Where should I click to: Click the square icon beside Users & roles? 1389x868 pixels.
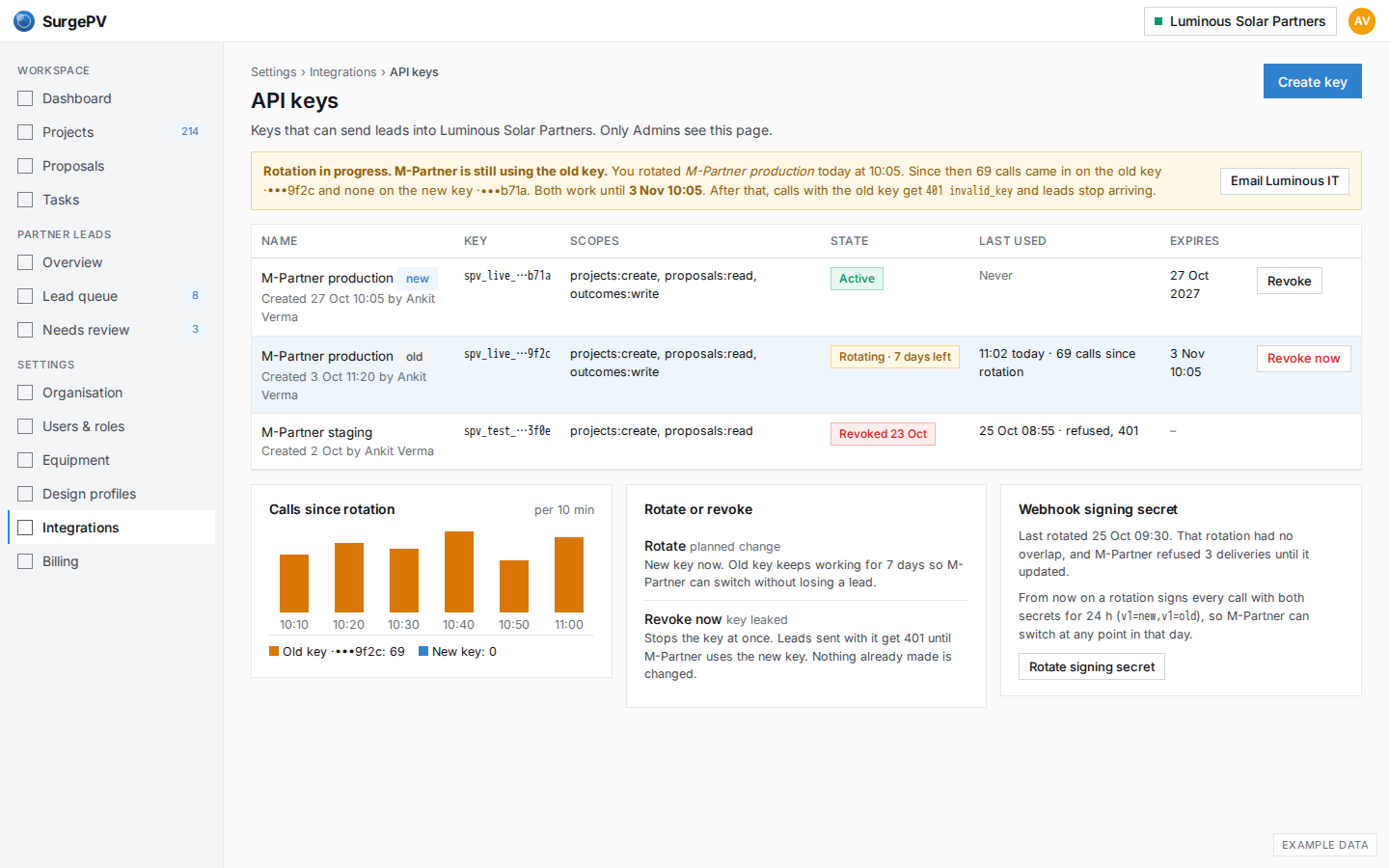(x=25, y=426)
